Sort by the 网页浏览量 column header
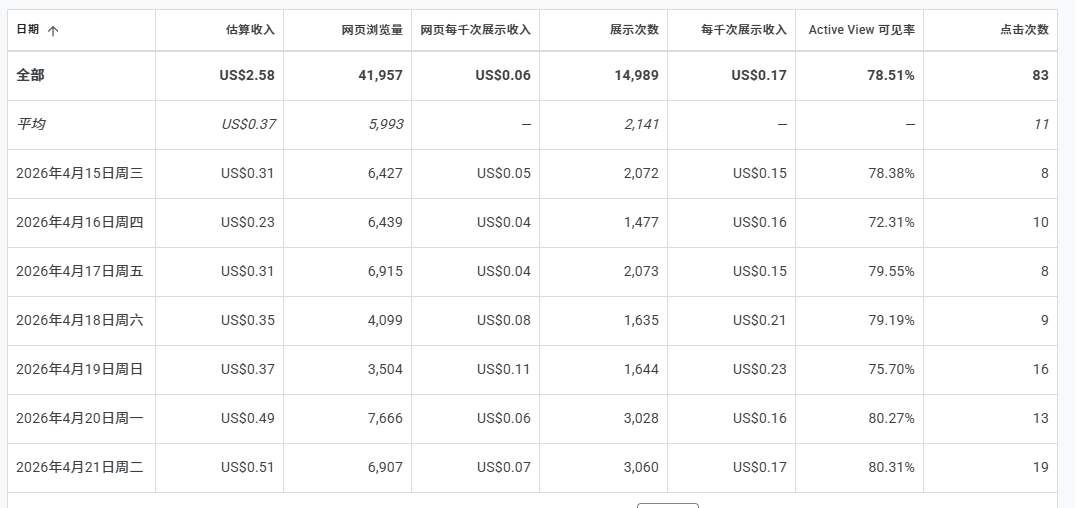This screenshot has height=508, width=1076. coord(372,30)
